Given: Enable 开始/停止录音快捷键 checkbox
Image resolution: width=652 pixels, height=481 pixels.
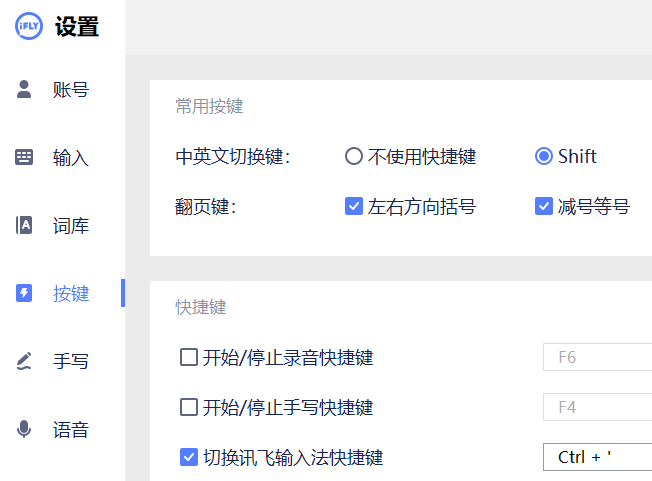Looking at the screenshot, I should pos(188,357).
